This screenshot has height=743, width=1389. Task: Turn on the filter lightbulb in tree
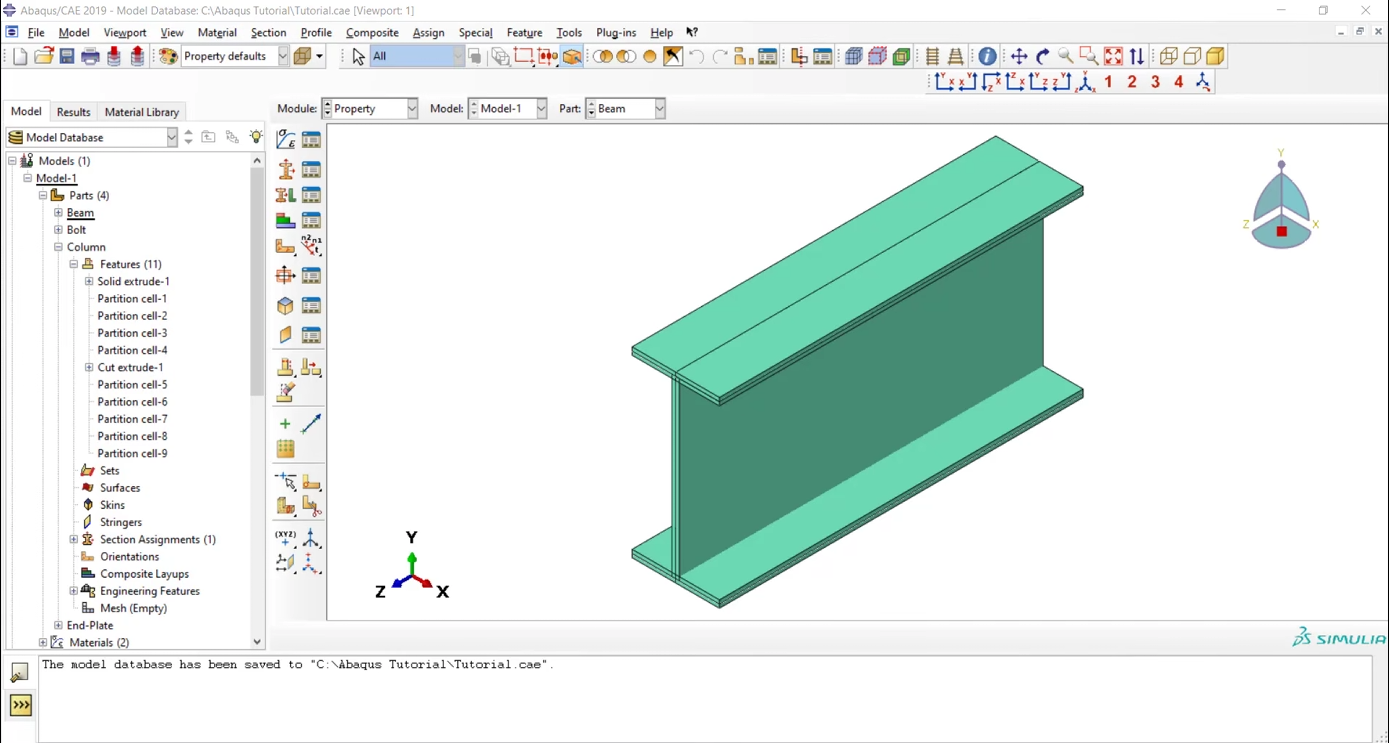tap(256, 137)
